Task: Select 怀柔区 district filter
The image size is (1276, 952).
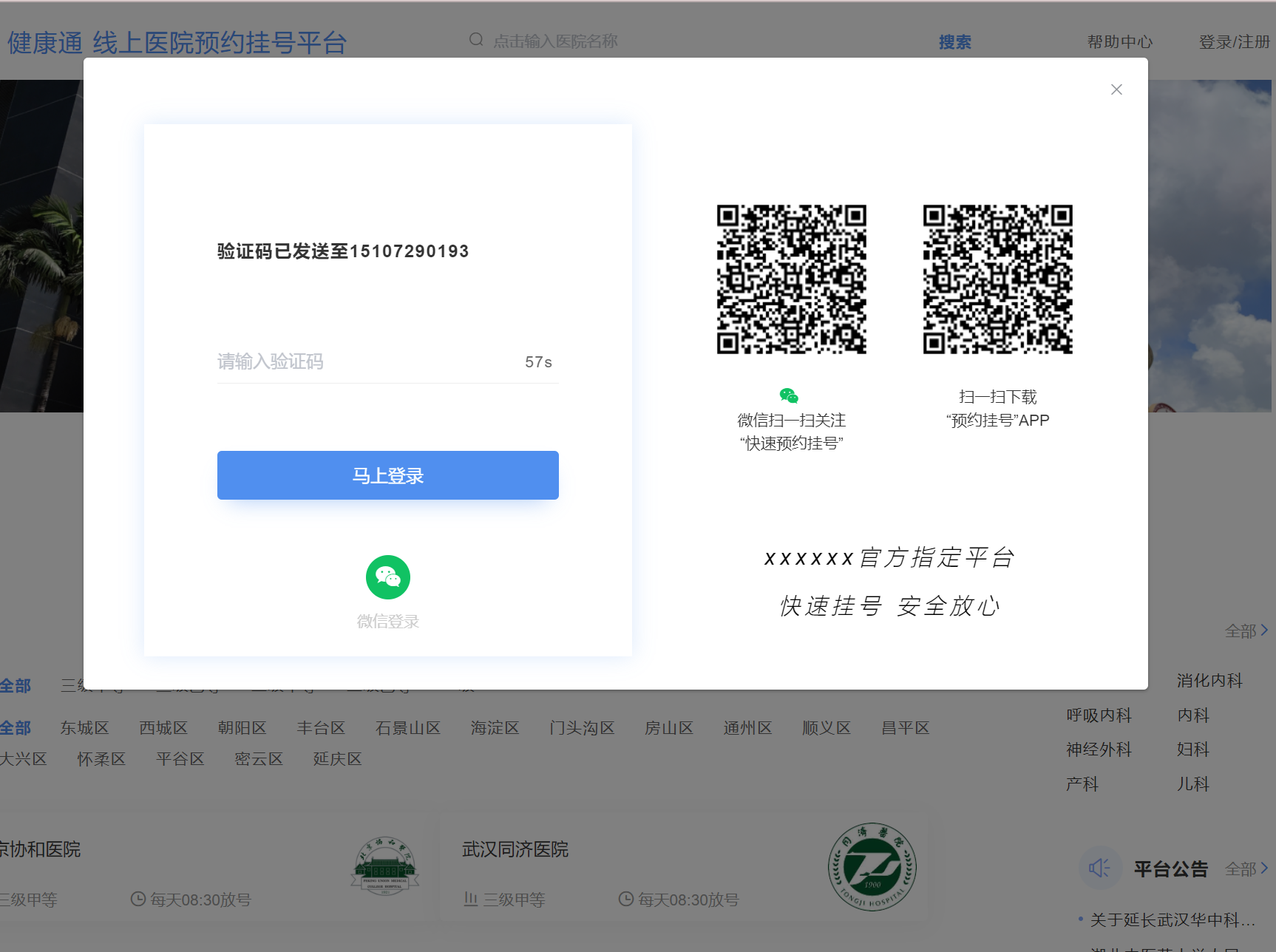Action: pos(102,759)
